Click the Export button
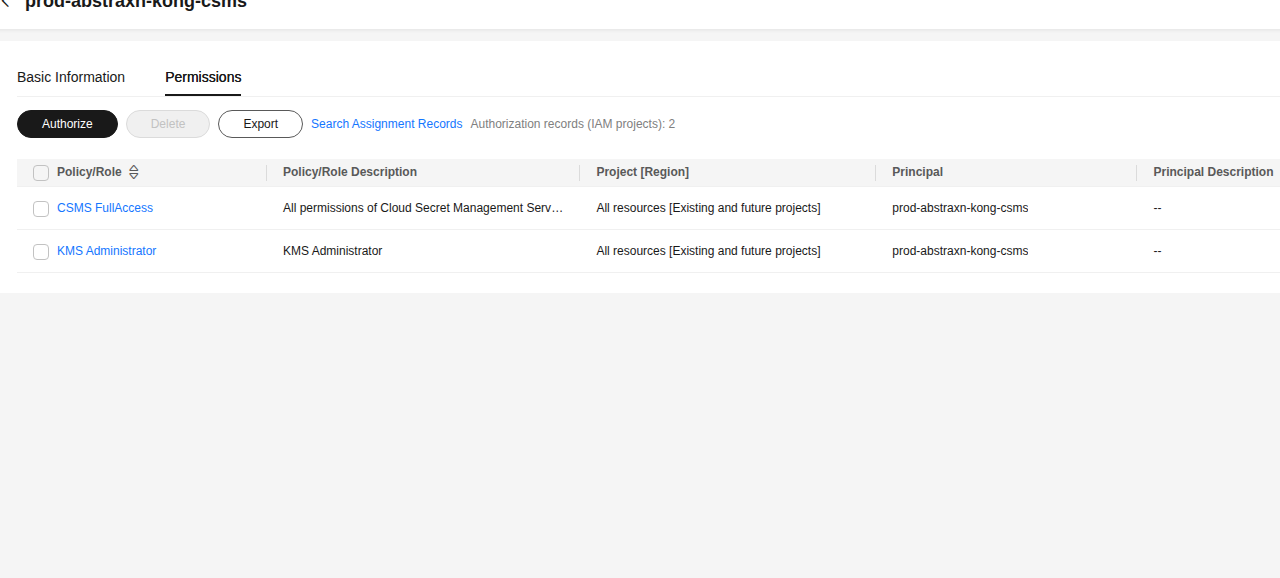The width and height of the screenshot is (1280, 578). tap(260, 124)
